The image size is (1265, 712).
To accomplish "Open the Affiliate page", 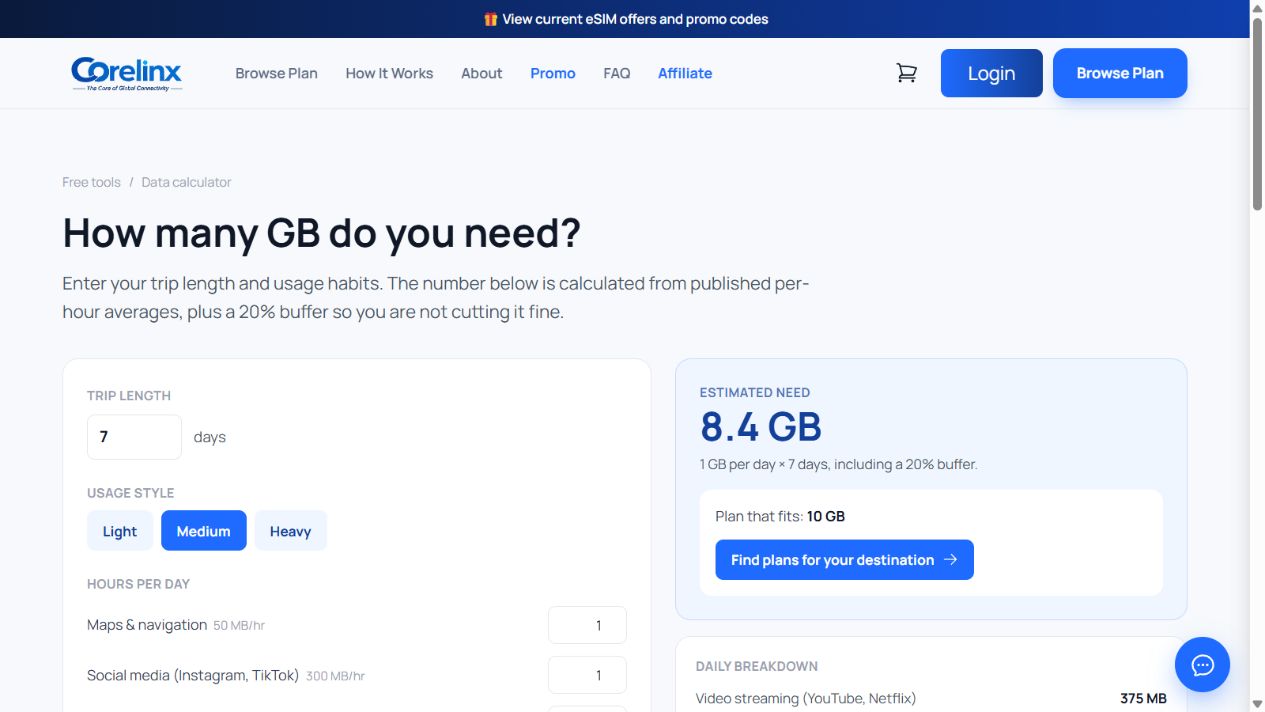I will [685, 73].
